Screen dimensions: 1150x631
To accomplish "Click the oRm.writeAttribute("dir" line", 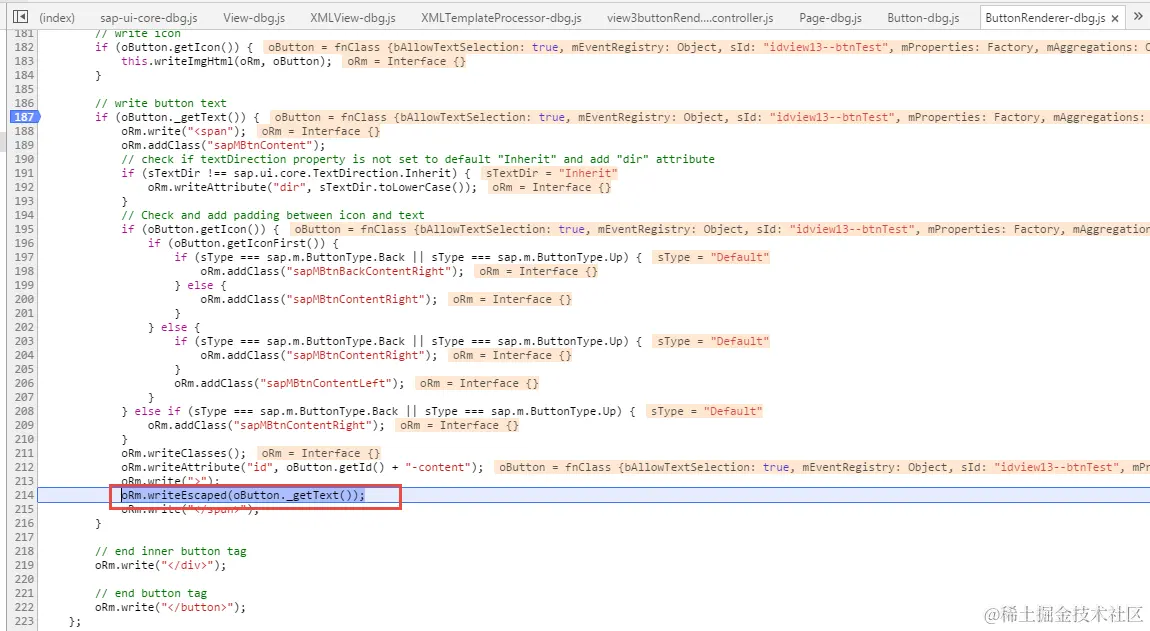I will tap(312, 188).
